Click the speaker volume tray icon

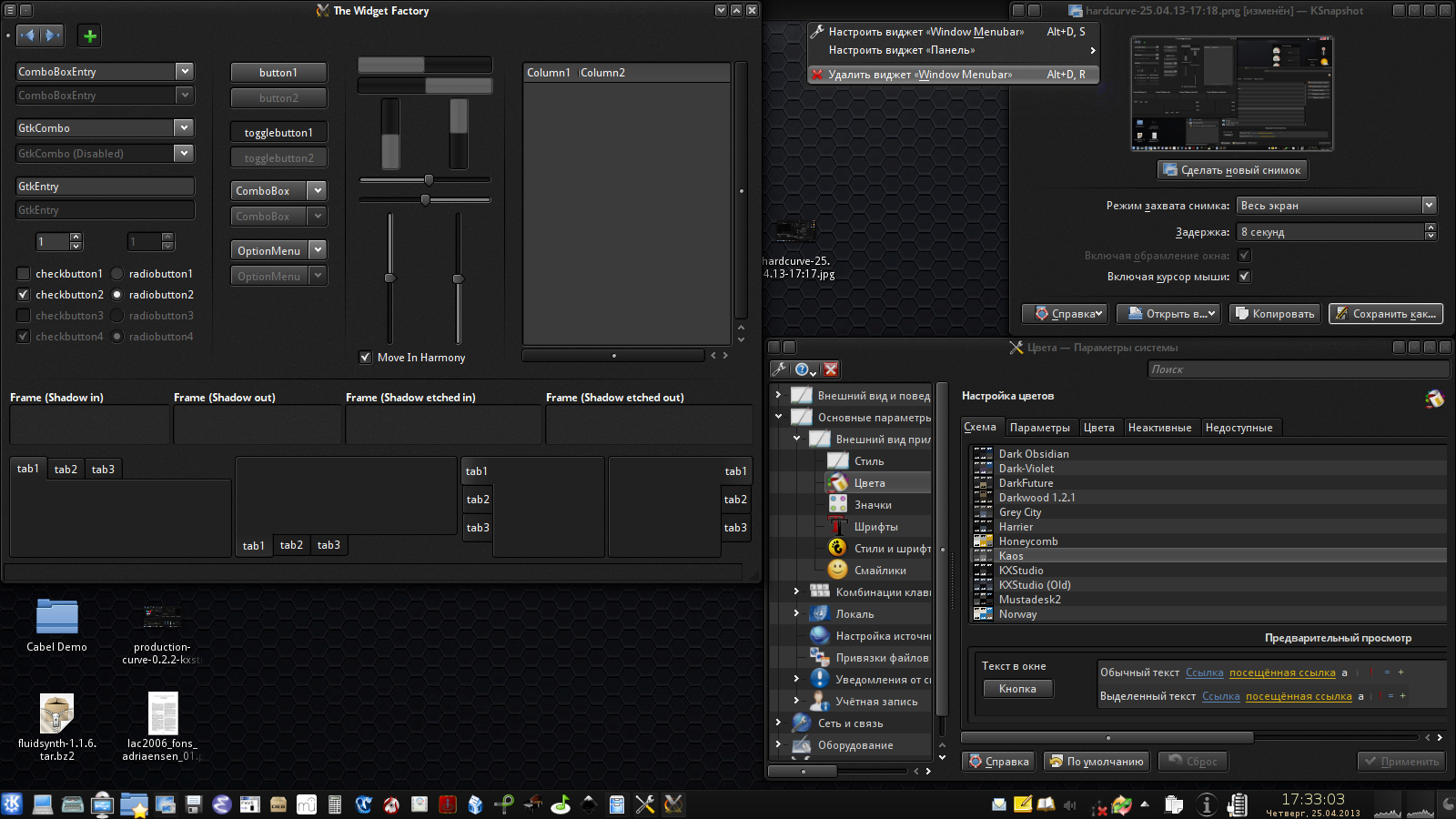click(1070, 805)
